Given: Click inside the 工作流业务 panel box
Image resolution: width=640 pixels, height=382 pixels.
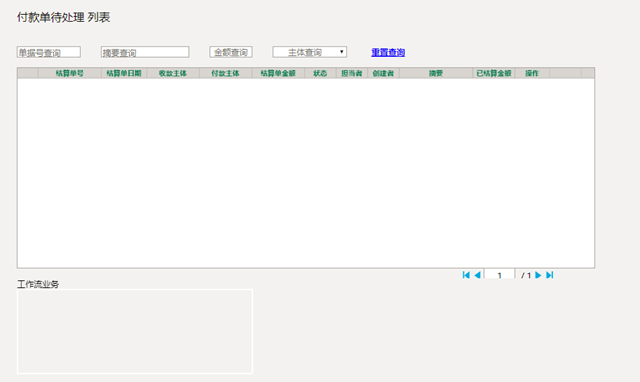Looking at the screenshot, I should coord(135,331).
